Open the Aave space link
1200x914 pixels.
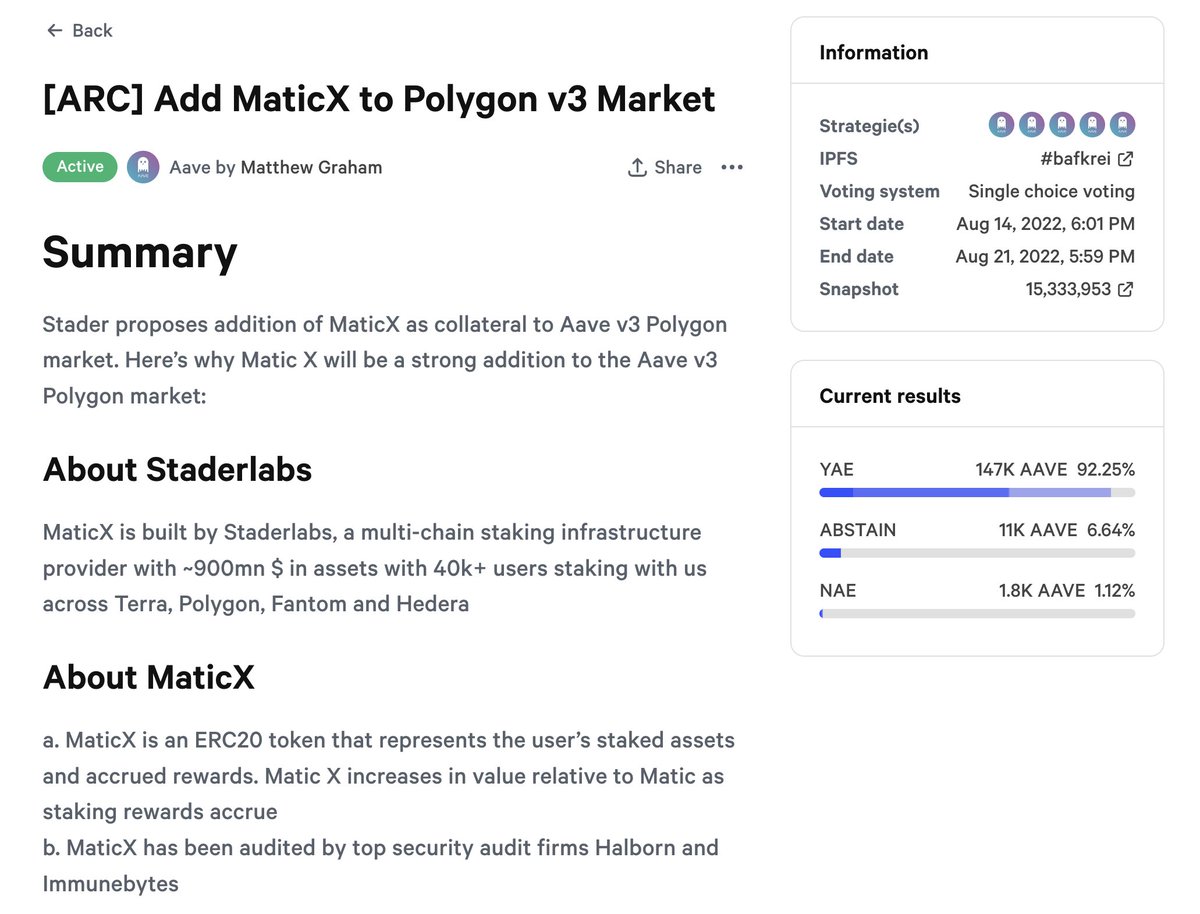[x=190, y=167]
